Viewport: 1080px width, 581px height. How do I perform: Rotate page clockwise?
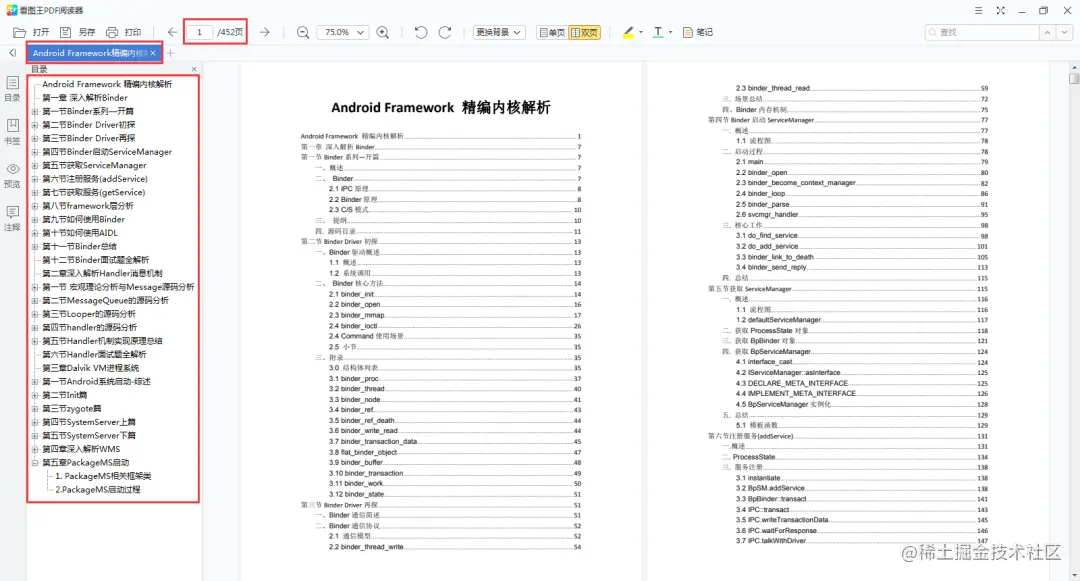pos(445,32)
